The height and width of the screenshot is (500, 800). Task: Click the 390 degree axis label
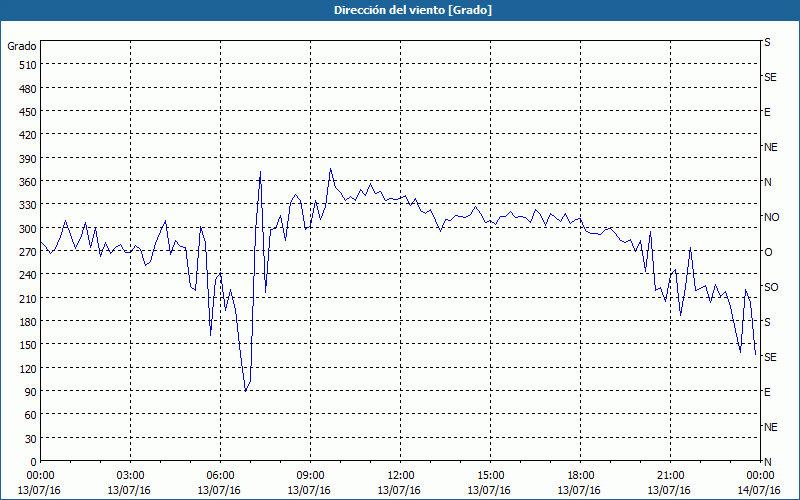tap(28, 159)
